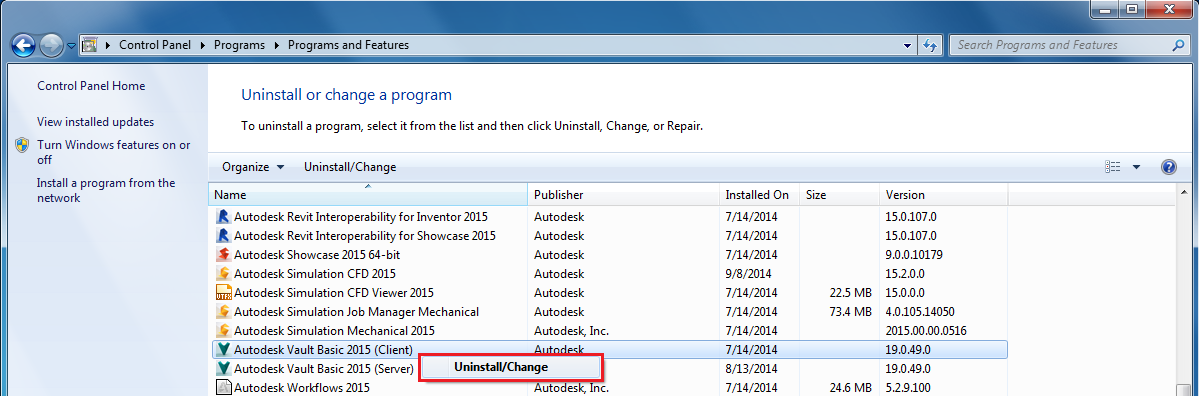This screenshot has height=396, width=1199.
Task: Sort by the Version column header
Action: [x=944, y=195]
